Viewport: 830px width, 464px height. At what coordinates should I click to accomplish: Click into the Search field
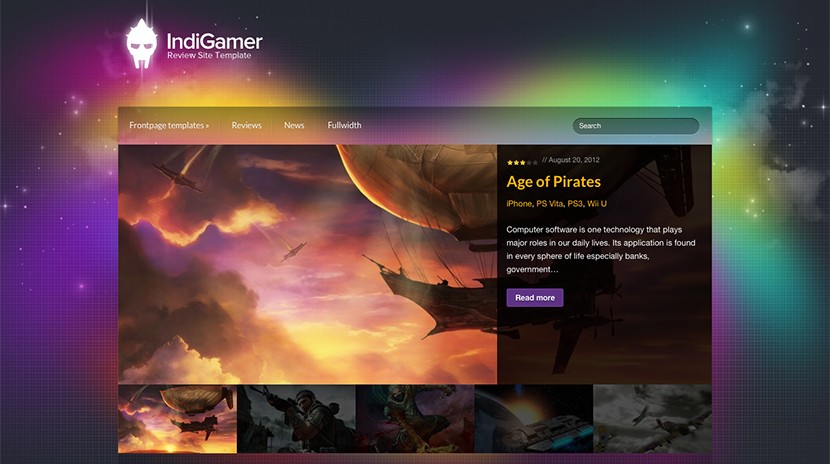(636, 126)
